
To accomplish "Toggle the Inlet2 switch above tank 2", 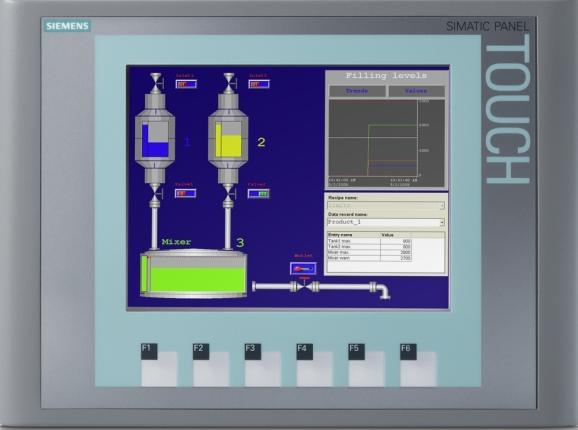I will [259, 84].
